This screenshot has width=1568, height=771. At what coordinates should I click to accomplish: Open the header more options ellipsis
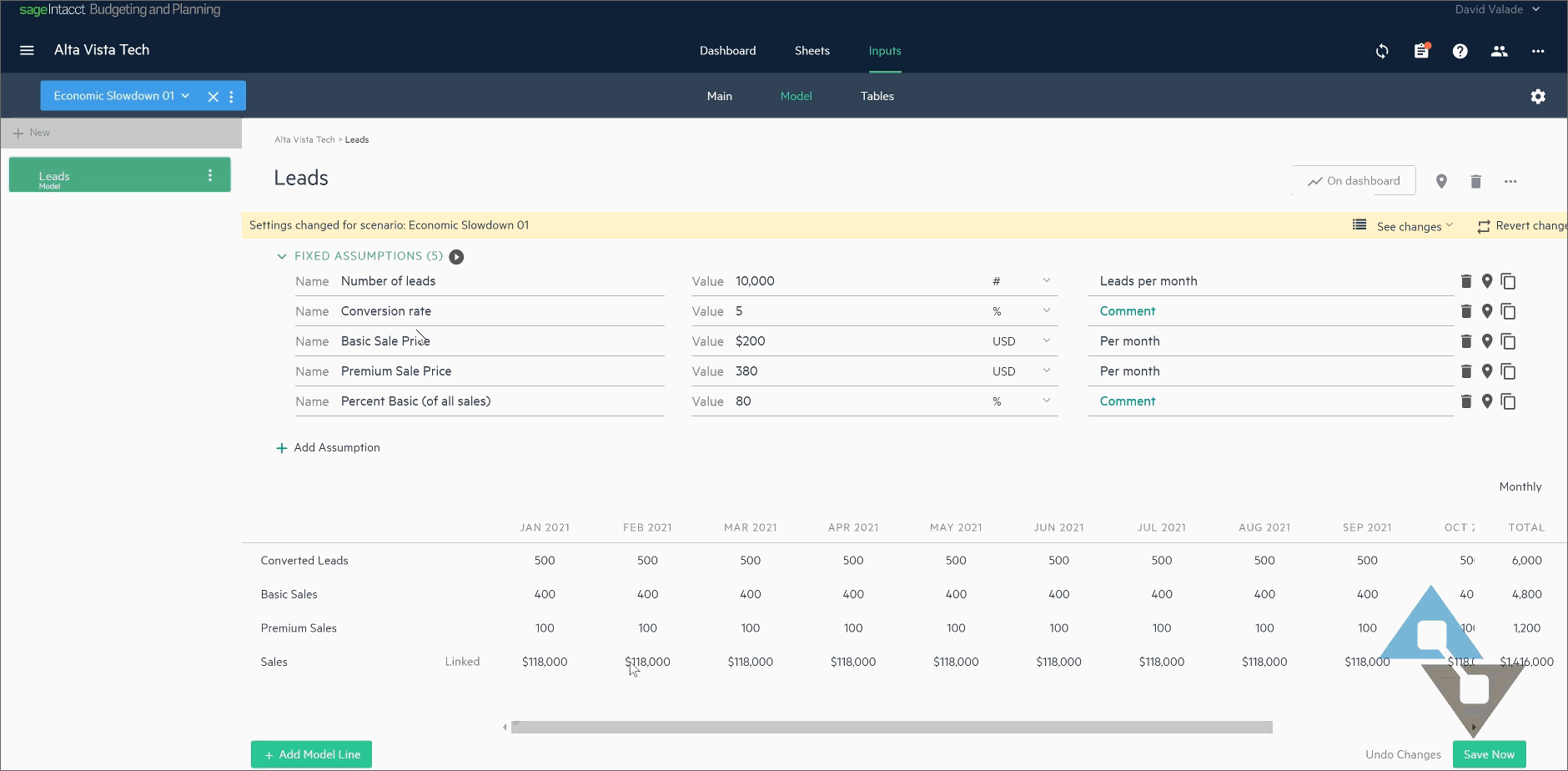(1538, 51)
